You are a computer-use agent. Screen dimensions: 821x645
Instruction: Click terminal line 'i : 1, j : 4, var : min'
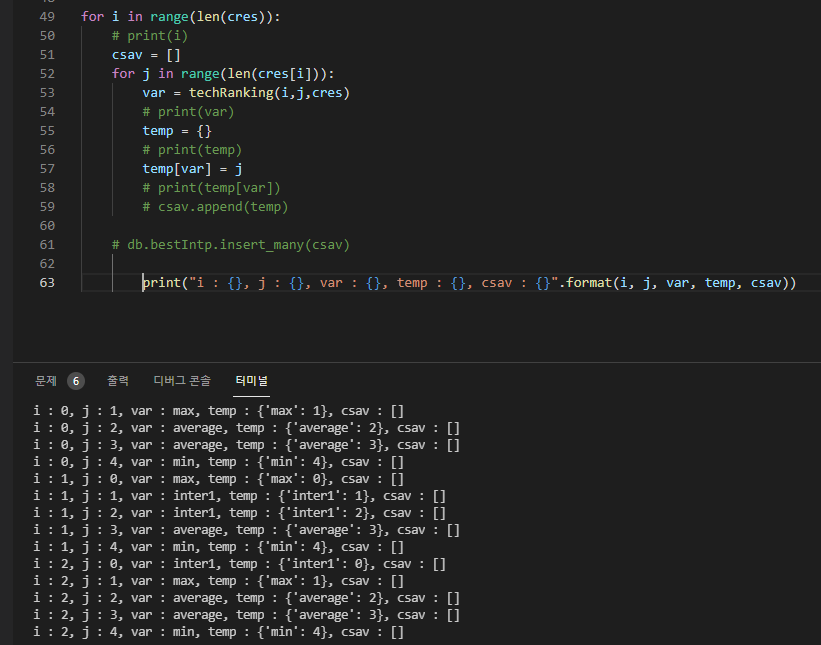(218, 547)
